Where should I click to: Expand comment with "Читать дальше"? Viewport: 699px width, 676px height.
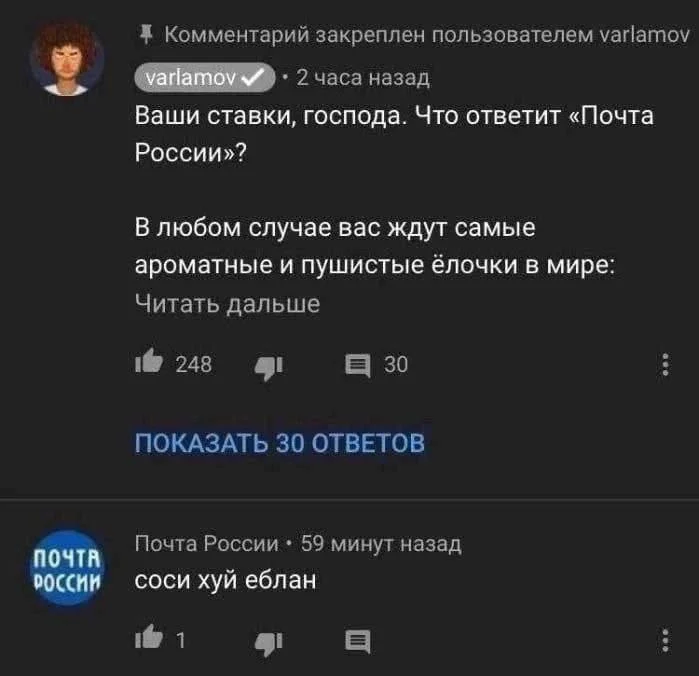click(227, 305)
